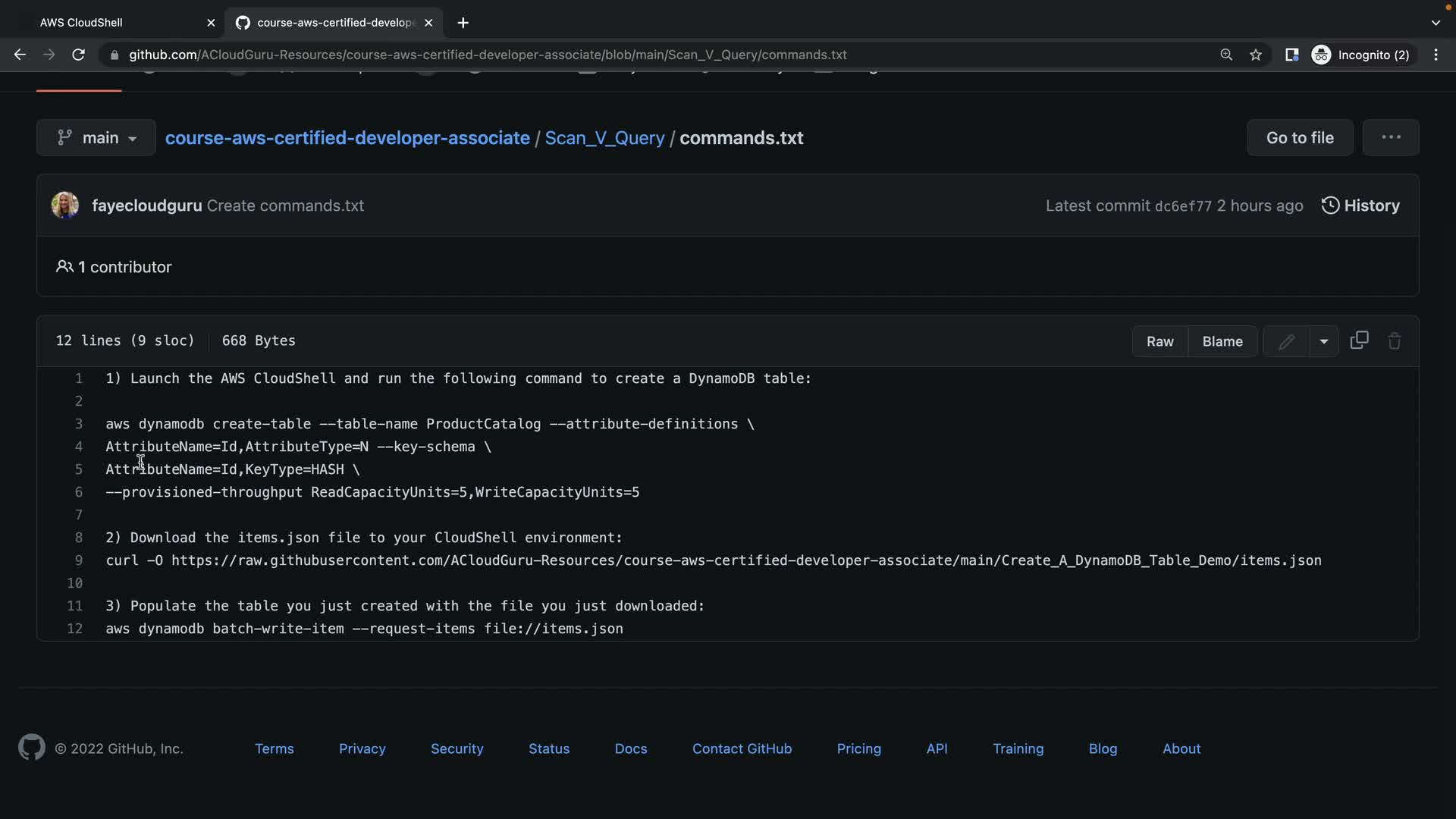Open browser zoom magnifier icon
The image size is (1456, 819).
click(1225, 55)
